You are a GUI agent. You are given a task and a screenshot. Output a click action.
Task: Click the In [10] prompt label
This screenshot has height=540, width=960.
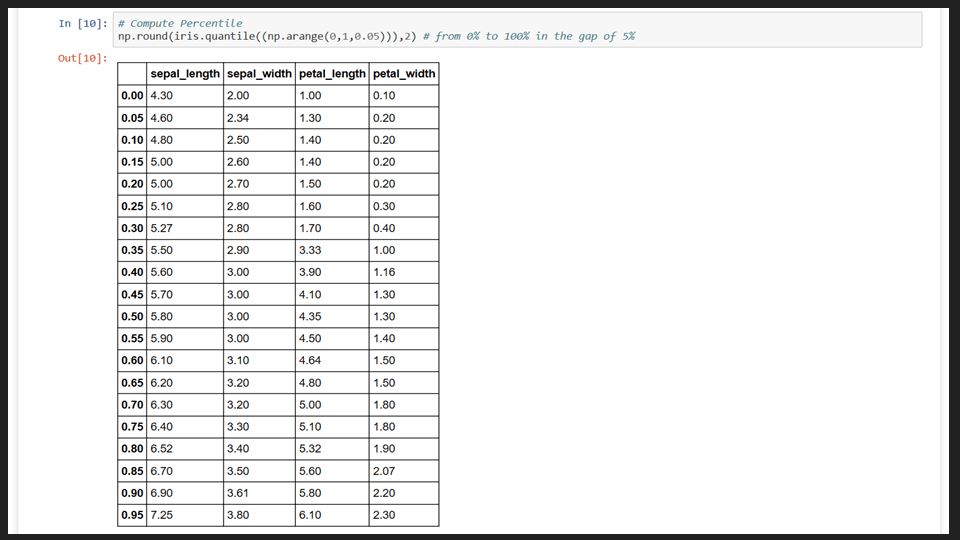coord(83,23)
